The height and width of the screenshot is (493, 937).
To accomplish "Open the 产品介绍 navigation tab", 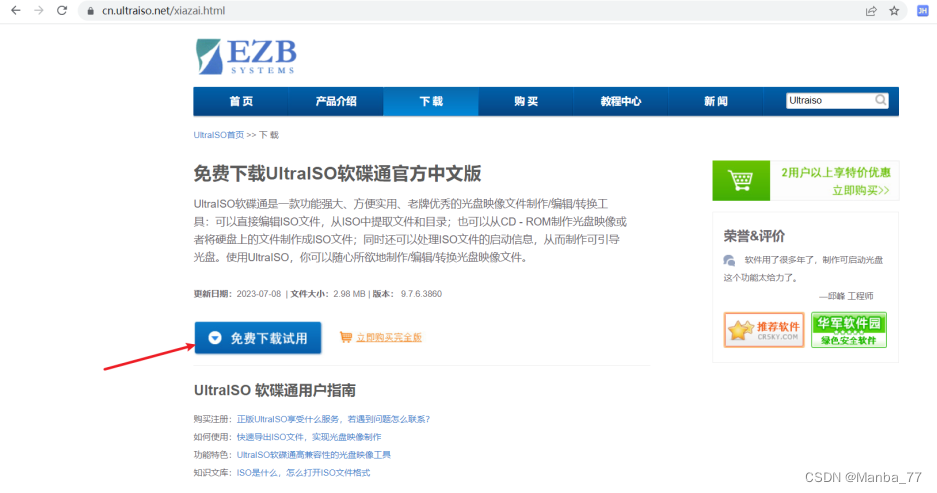I will [x=336, y=102].
